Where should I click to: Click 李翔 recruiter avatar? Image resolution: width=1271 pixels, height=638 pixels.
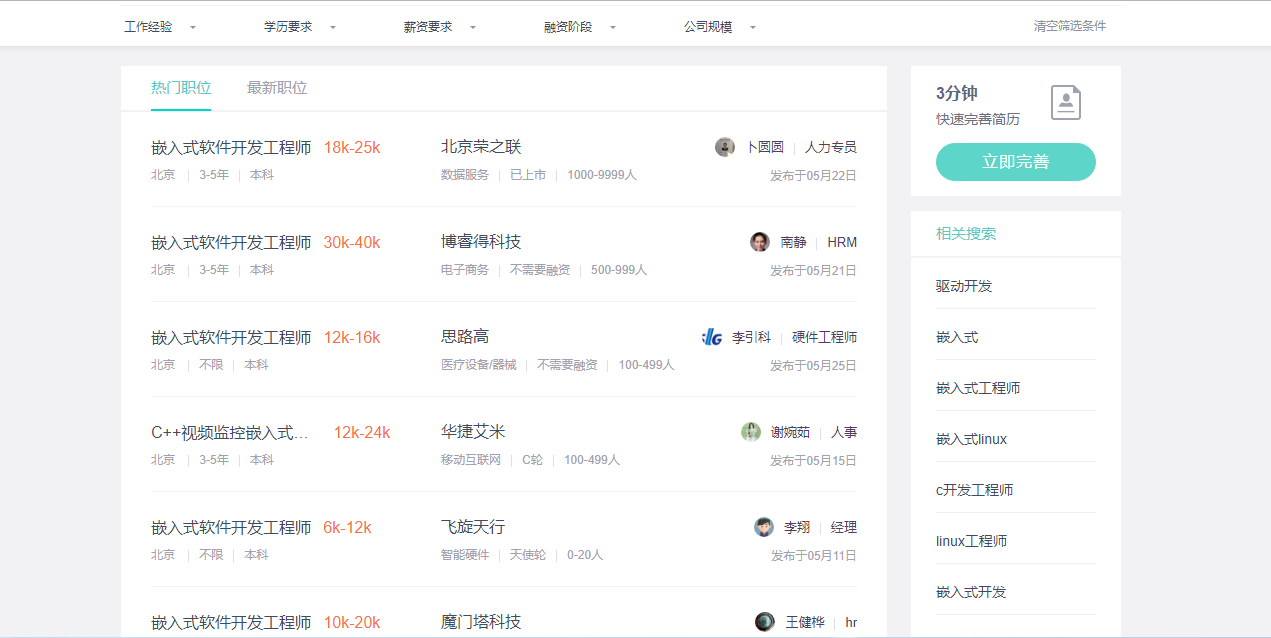(764, 527)
